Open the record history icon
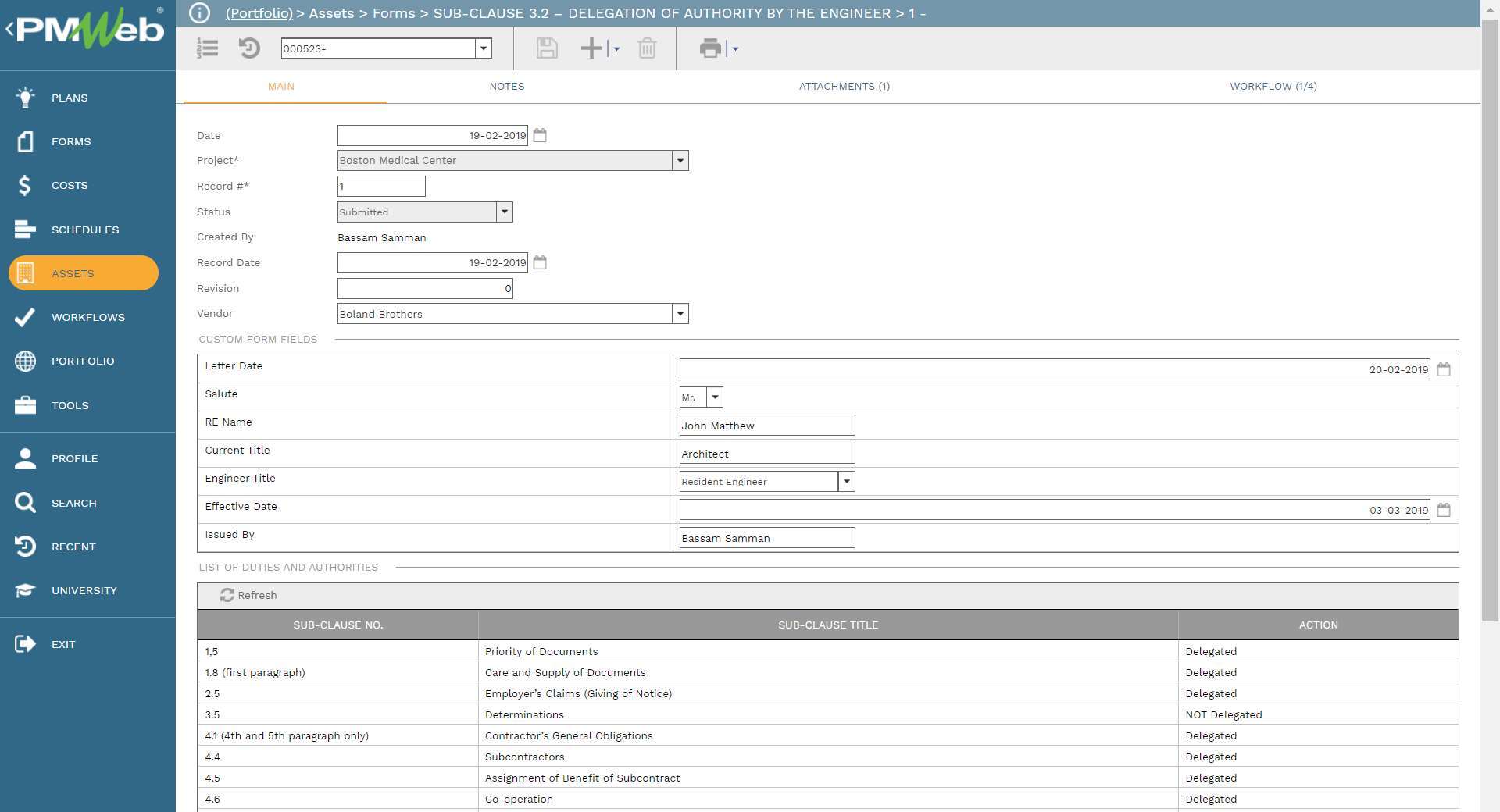This screenshot has height=812, width=1500. [x=249, y=48]
